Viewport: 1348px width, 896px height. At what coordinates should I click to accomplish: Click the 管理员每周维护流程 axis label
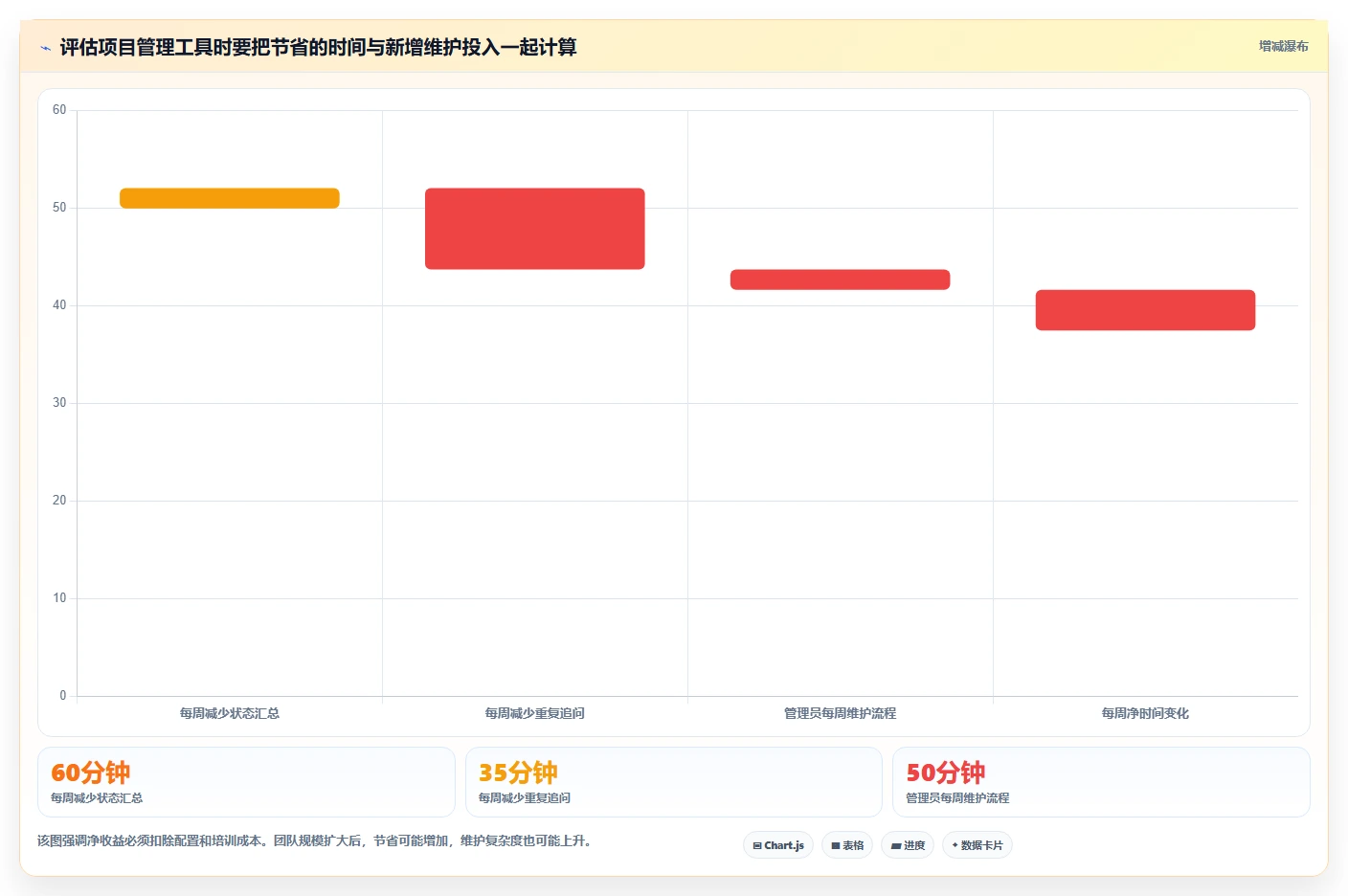point(841,713)
